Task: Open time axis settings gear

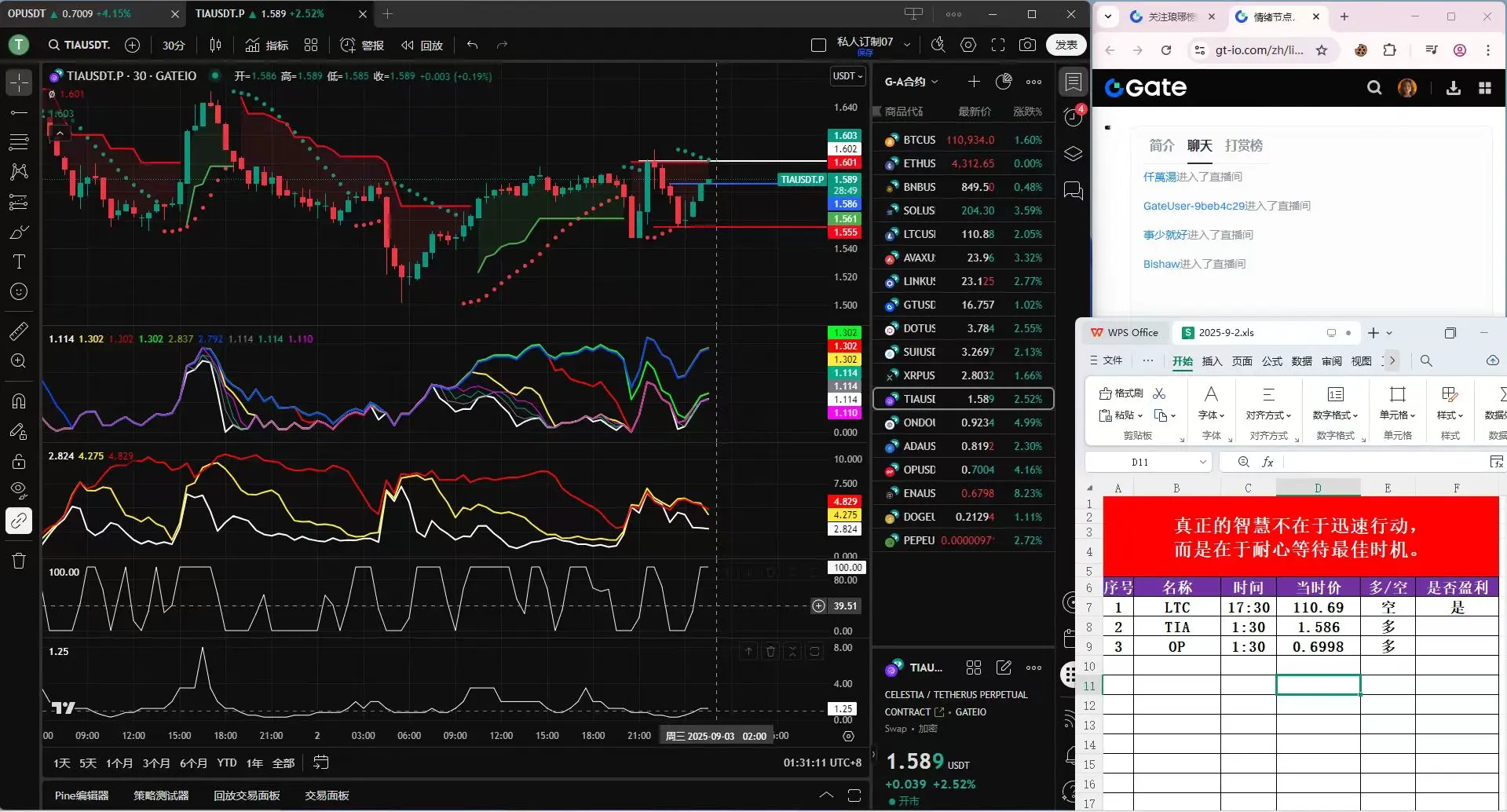Action: tap(848, 736)
